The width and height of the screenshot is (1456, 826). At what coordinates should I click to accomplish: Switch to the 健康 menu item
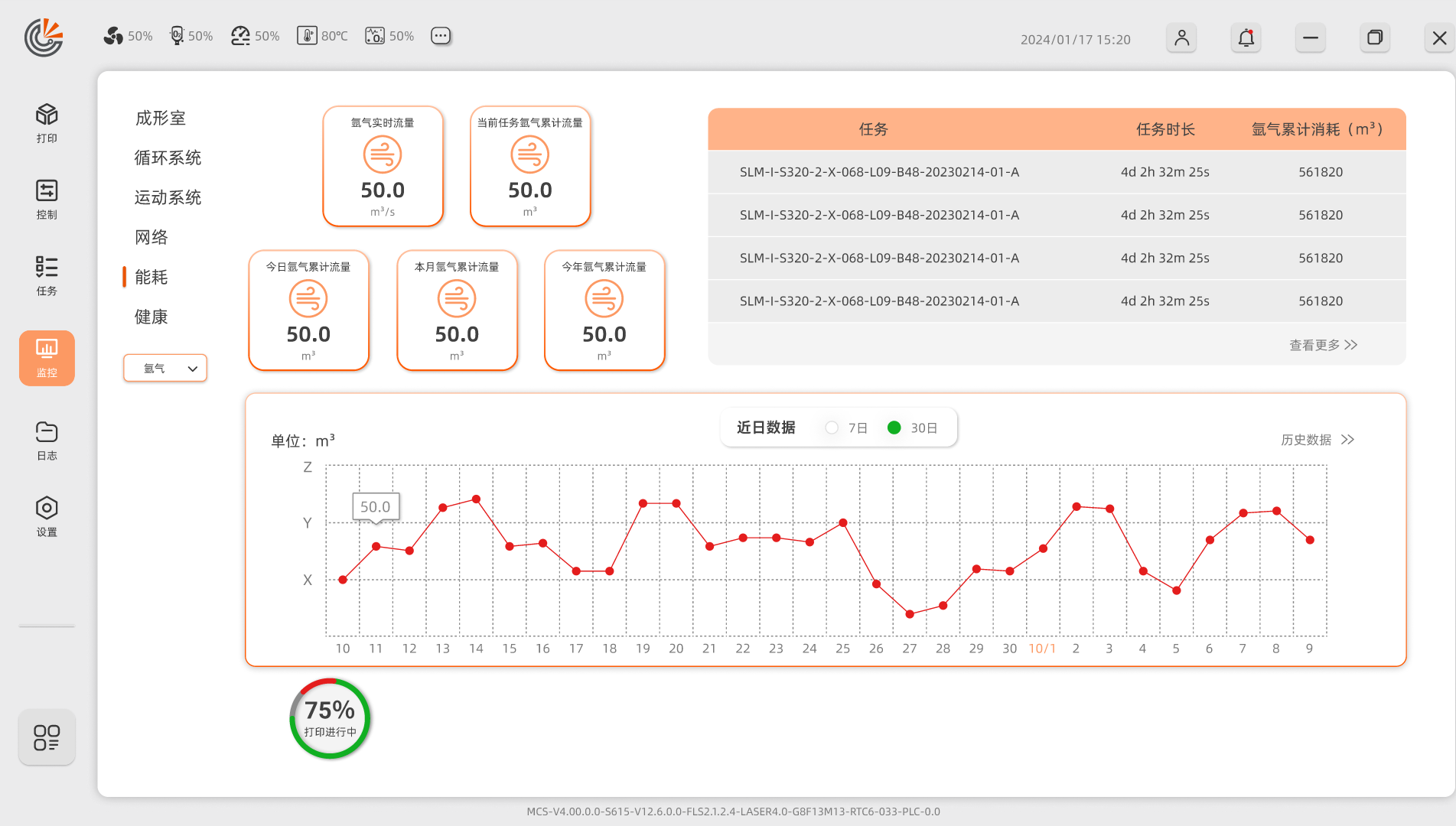point(151,317)
